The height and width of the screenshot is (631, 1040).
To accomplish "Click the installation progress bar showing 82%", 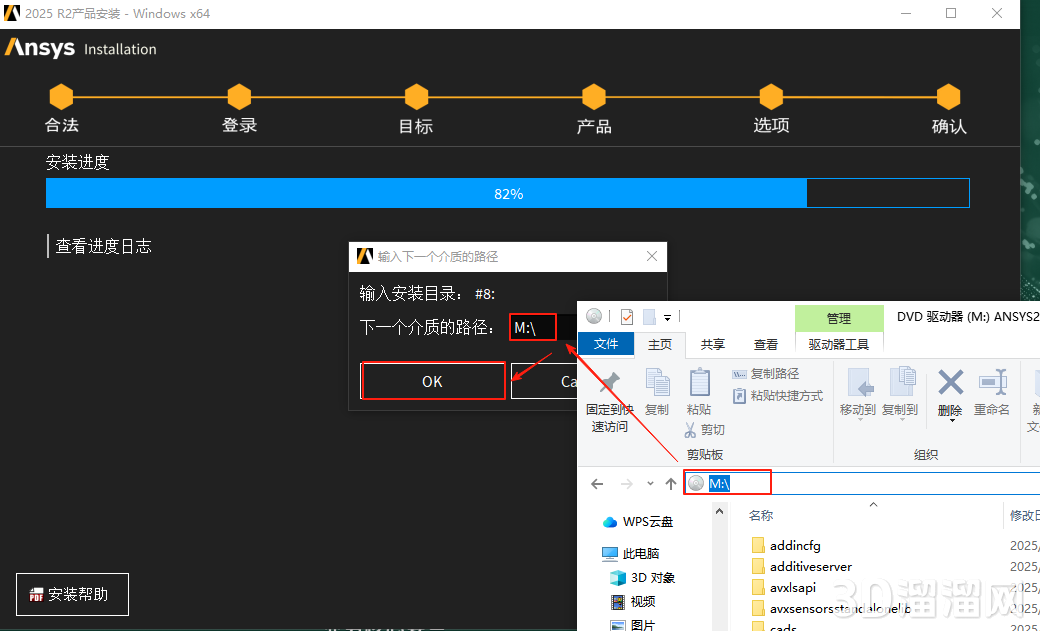I will 508,192.
